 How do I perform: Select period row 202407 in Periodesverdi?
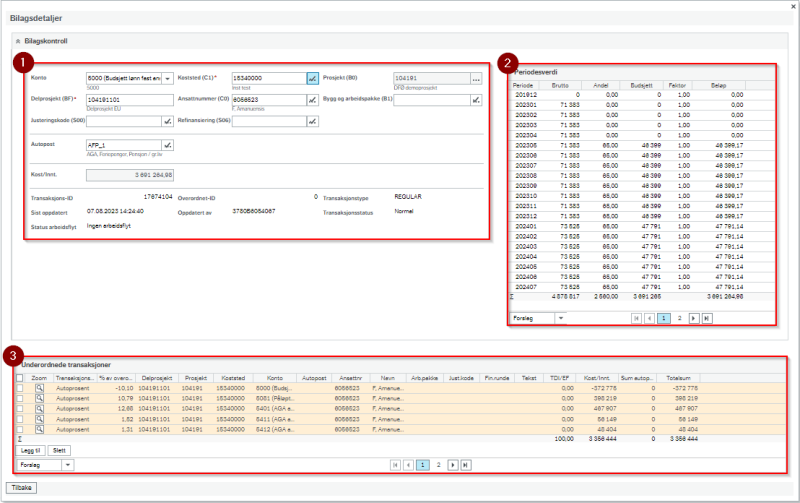pos(642,287)
